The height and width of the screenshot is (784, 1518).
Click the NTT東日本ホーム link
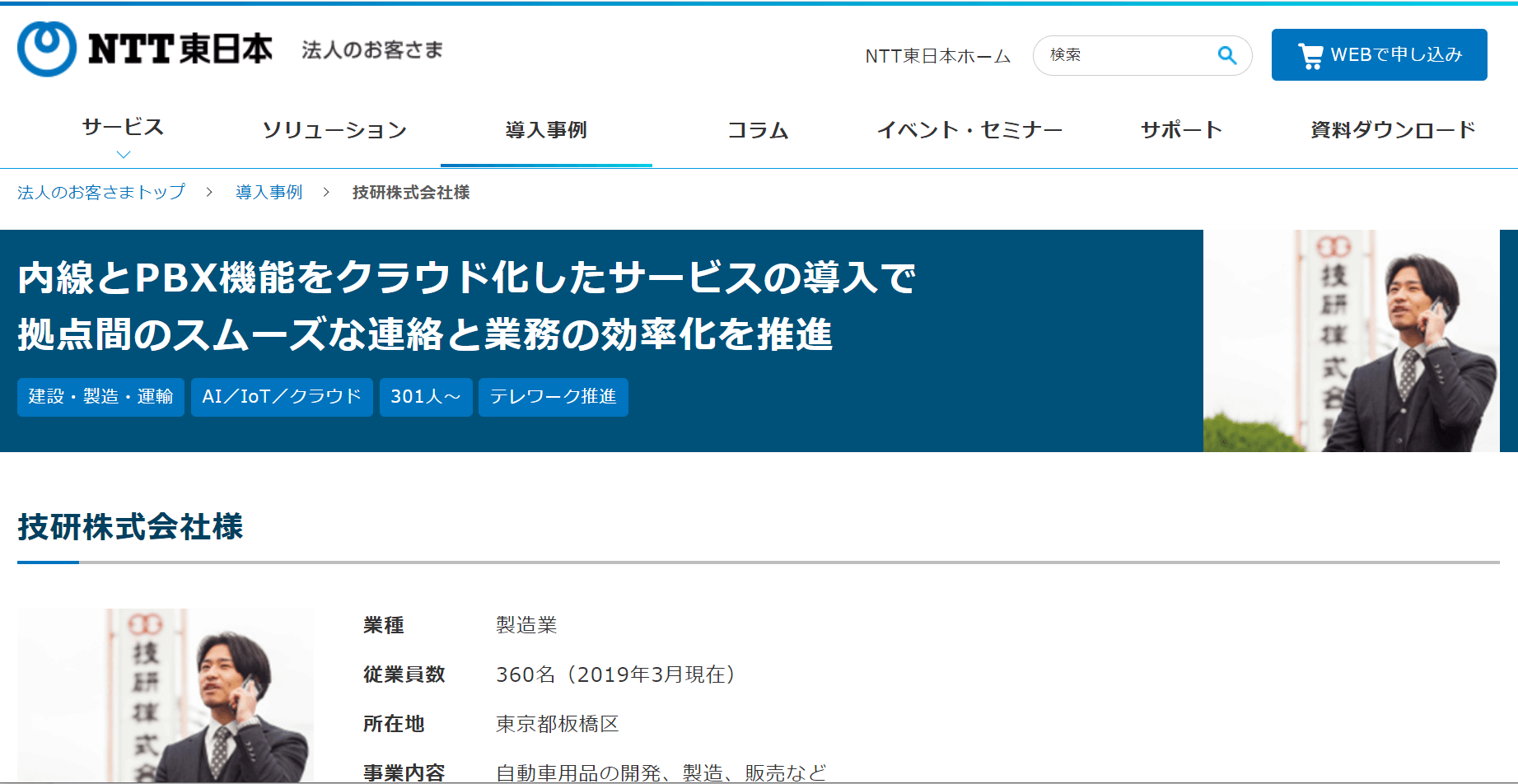coord(937,56)
